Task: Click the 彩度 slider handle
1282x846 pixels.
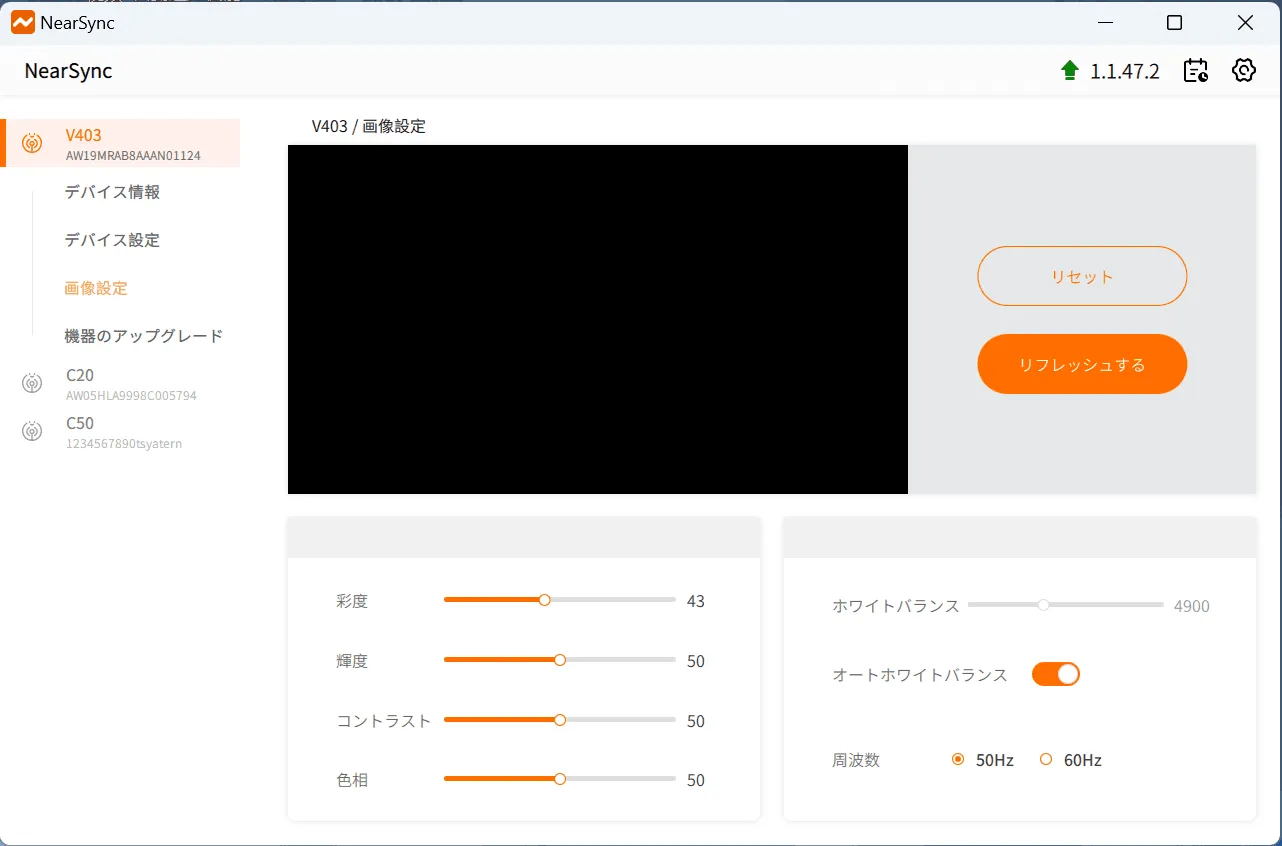Action: pyautogui.click(x=544, y=600)
